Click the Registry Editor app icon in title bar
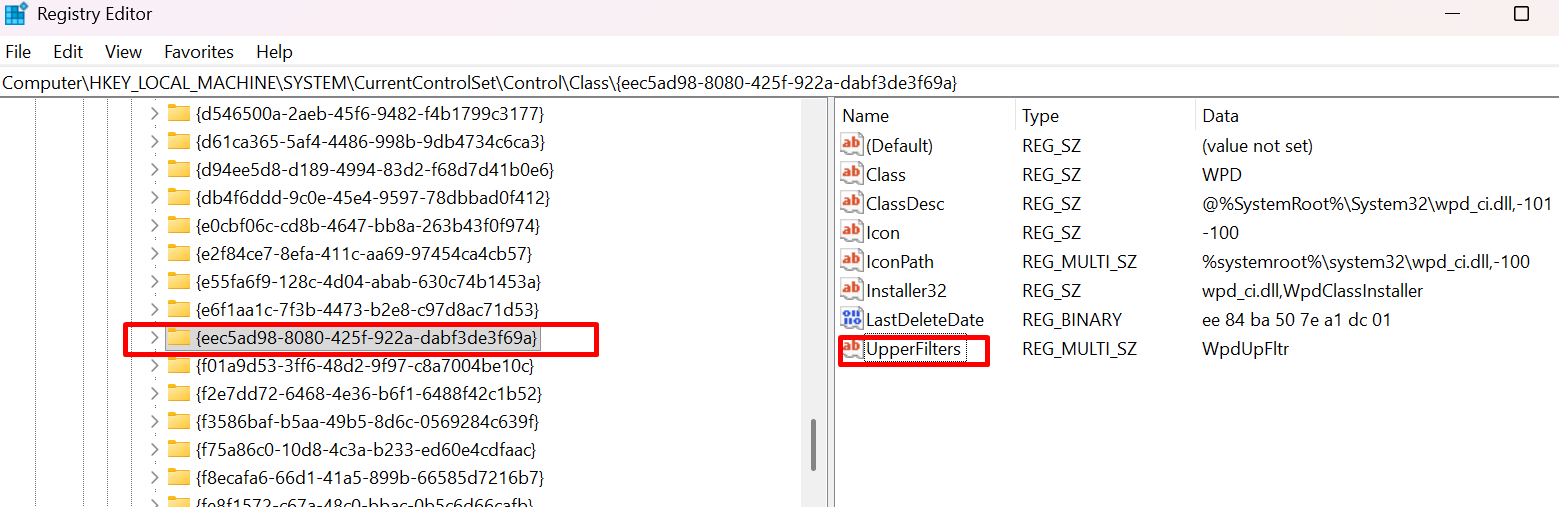The height and width of the screenshot is (507, 1559). click(16, 14)
